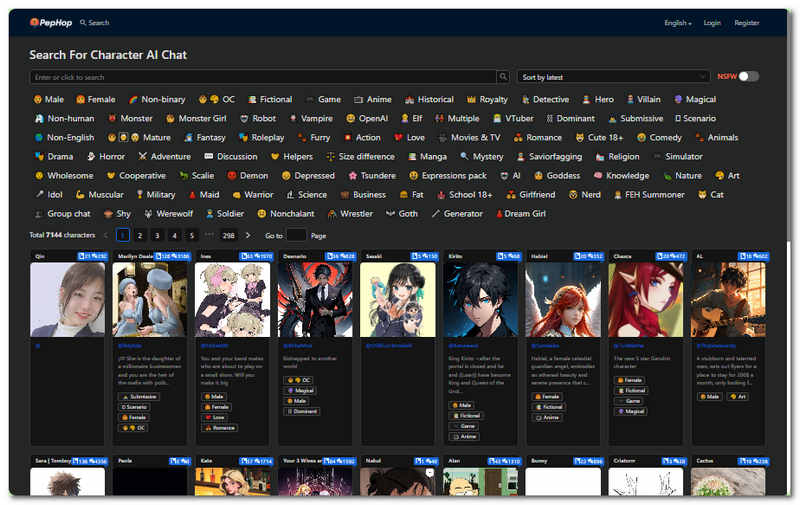Screen dimensions: 800x505
Task: Toggle the Female tag filter
Action: [96, 99]
